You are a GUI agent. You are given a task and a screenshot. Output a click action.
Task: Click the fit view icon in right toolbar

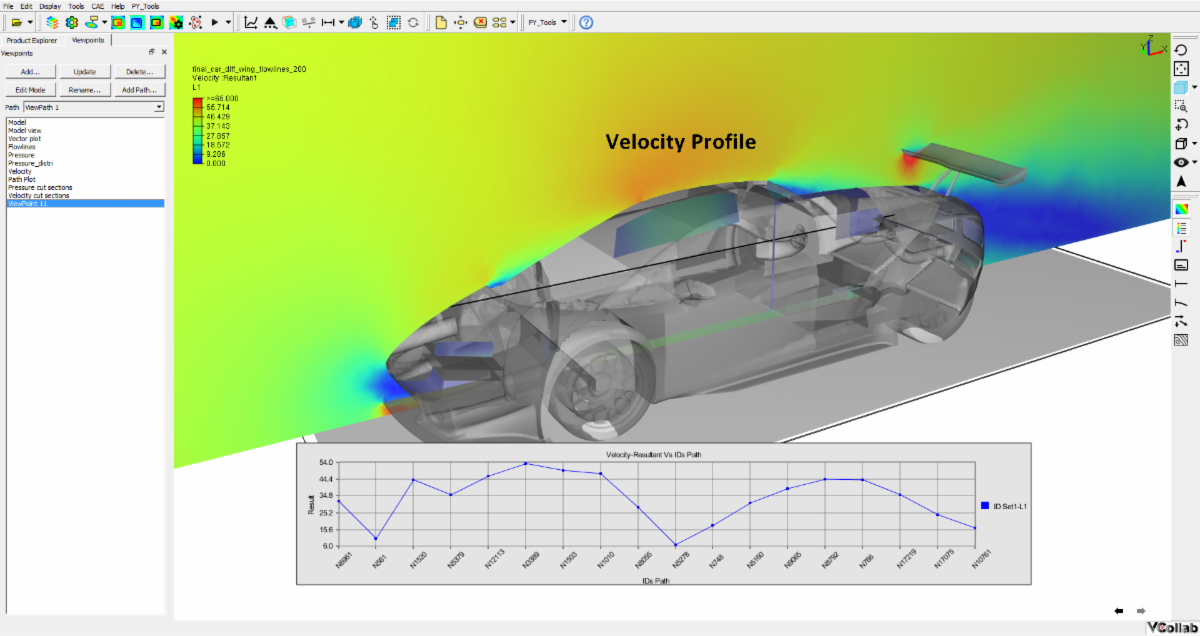click(1181, 68)
